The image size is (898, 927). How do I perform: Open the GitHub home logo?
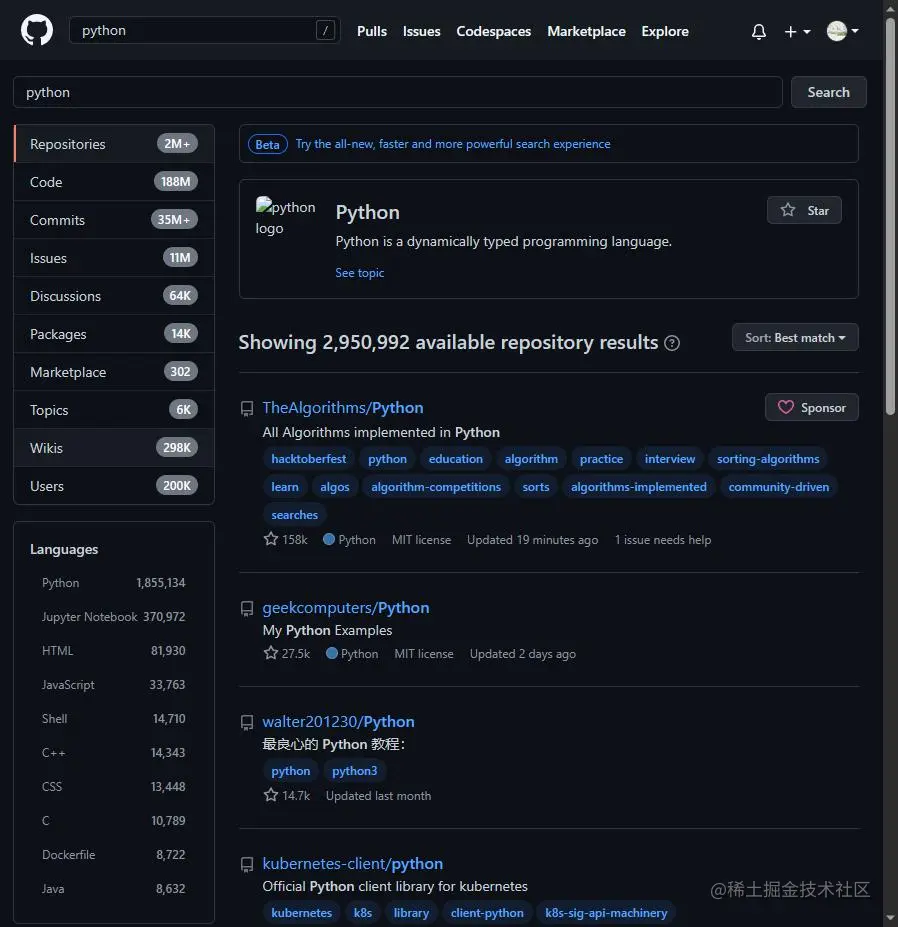(37, 31)
